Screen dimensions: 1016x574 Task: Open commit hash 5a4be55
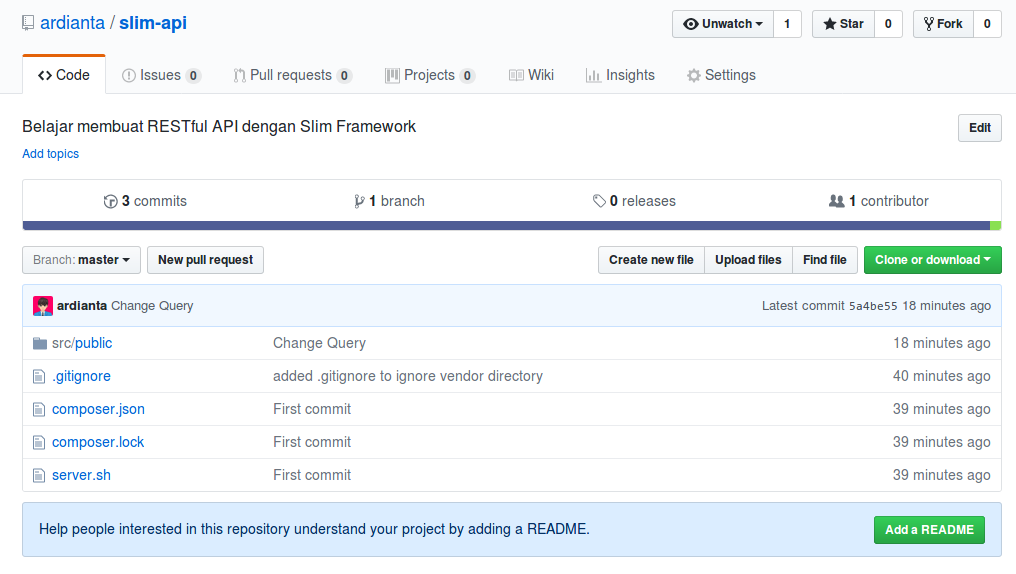pyautogui.click(x=873, y=306)
